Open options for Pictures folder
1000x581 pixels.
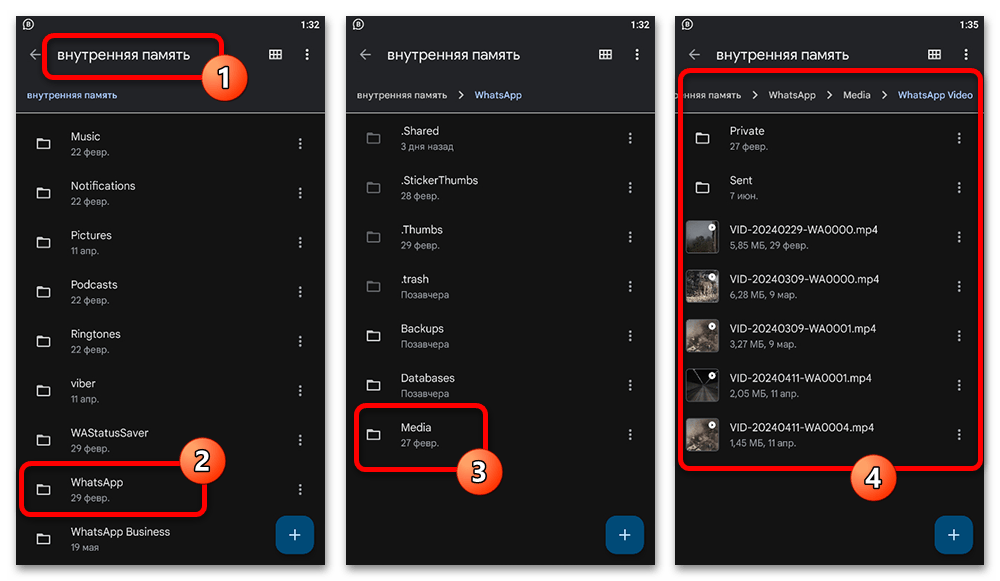[300, 242]
